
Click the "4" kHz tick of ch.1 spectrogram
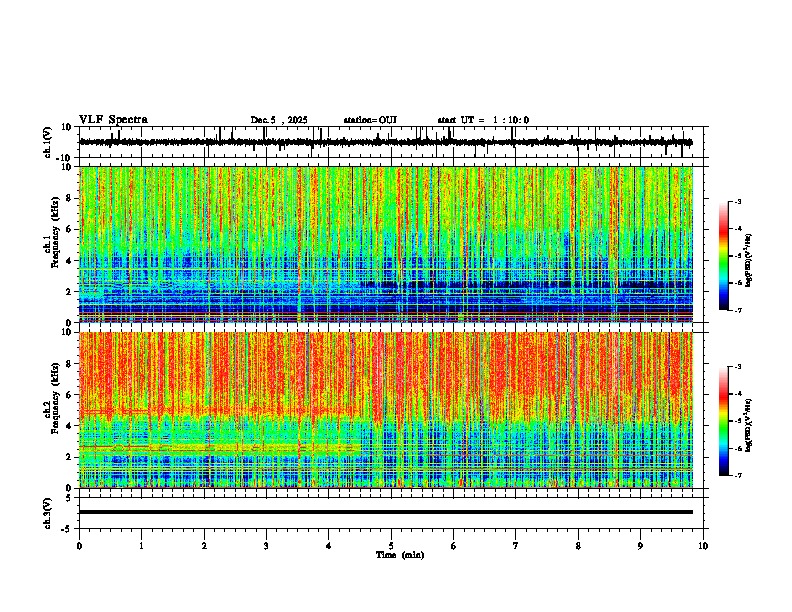(70, 261)
